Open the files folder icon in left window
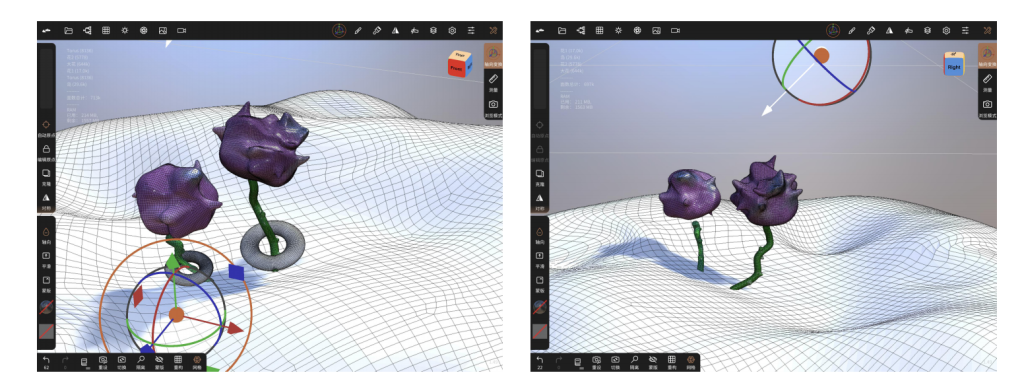The width and height of the screenshot is (1024, 383). coord(68,30)
